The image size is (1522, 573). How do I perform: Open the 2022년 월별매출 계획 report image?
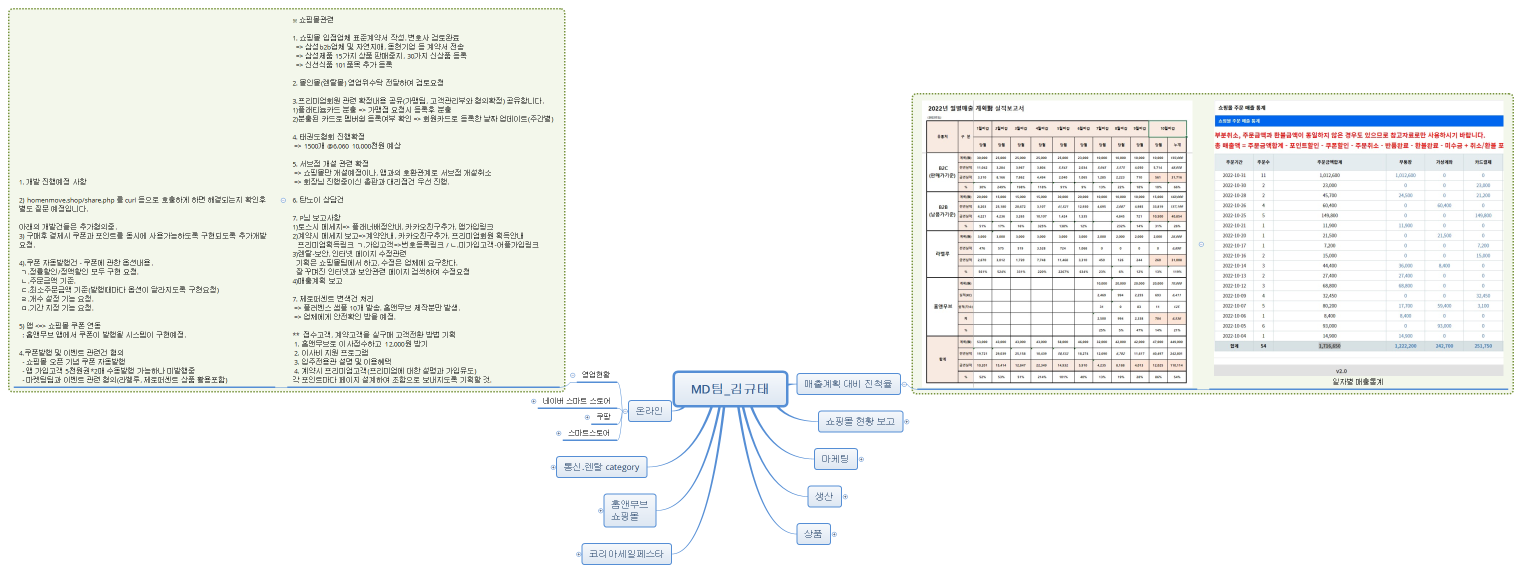[x=1058, y=241]
